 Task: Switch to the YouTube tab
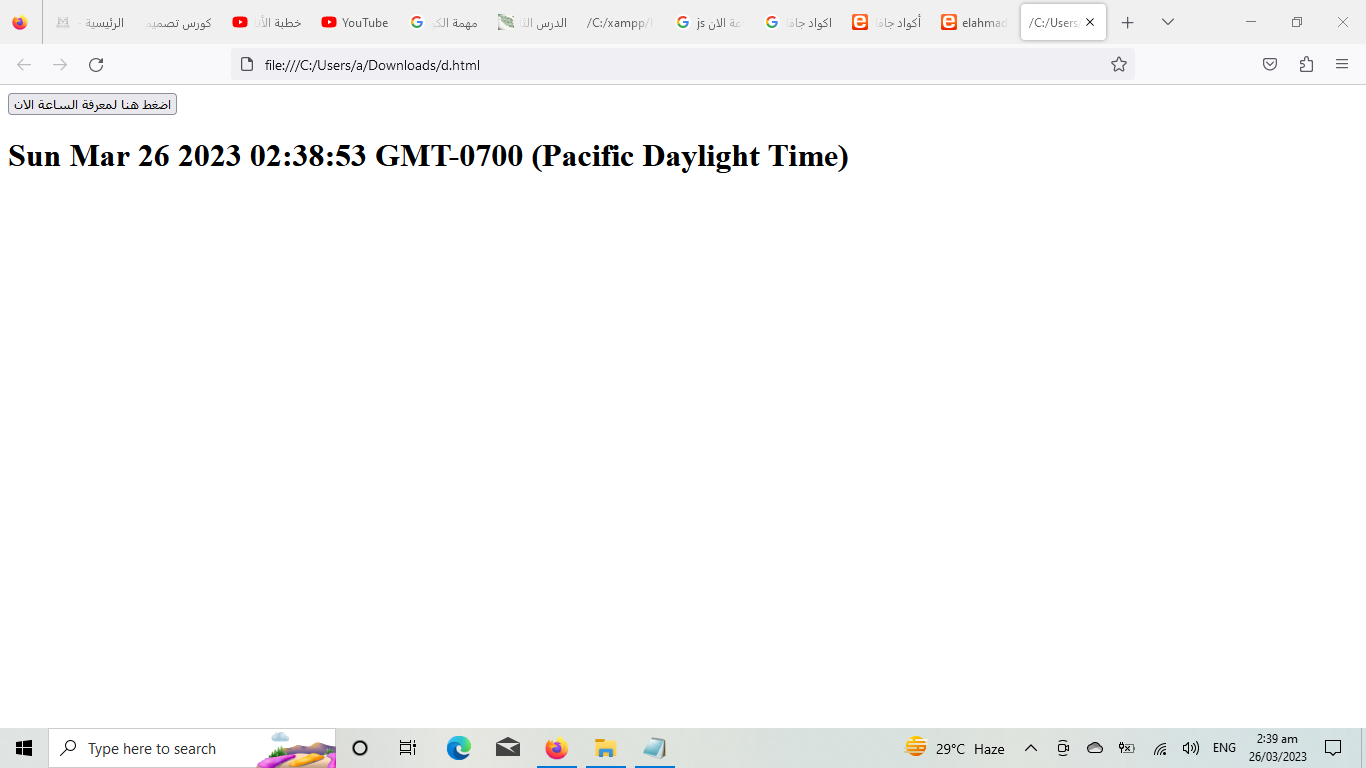click(355, 22)
